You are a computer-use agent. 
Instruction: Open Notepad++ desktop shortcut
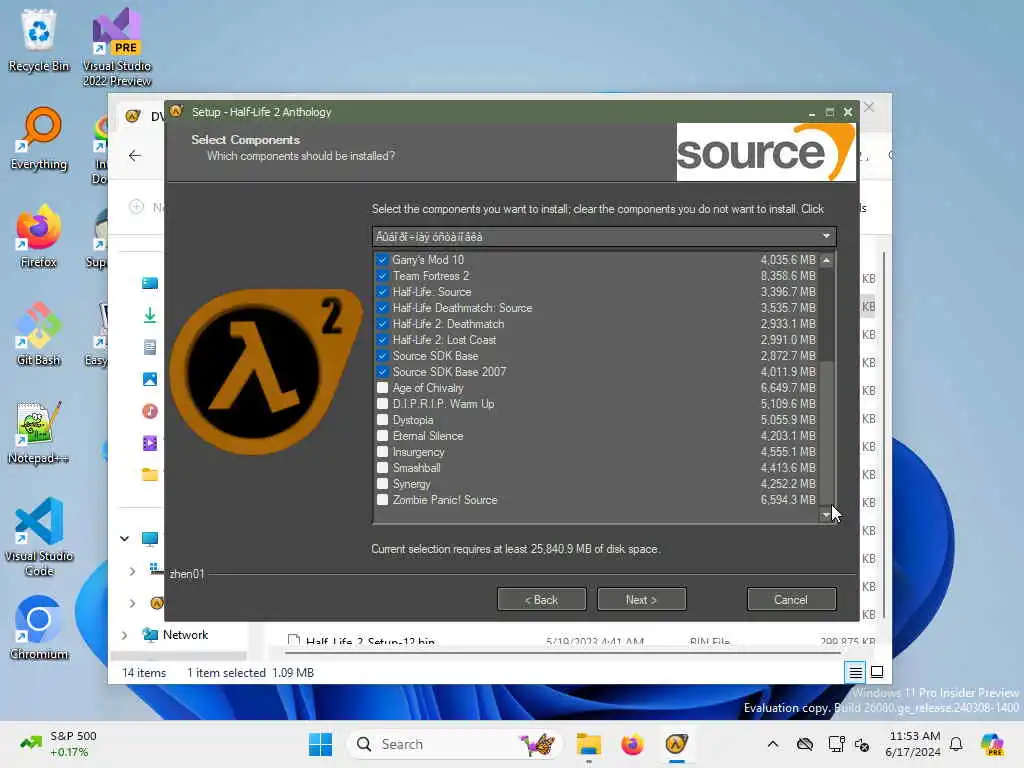pos(39,432)
